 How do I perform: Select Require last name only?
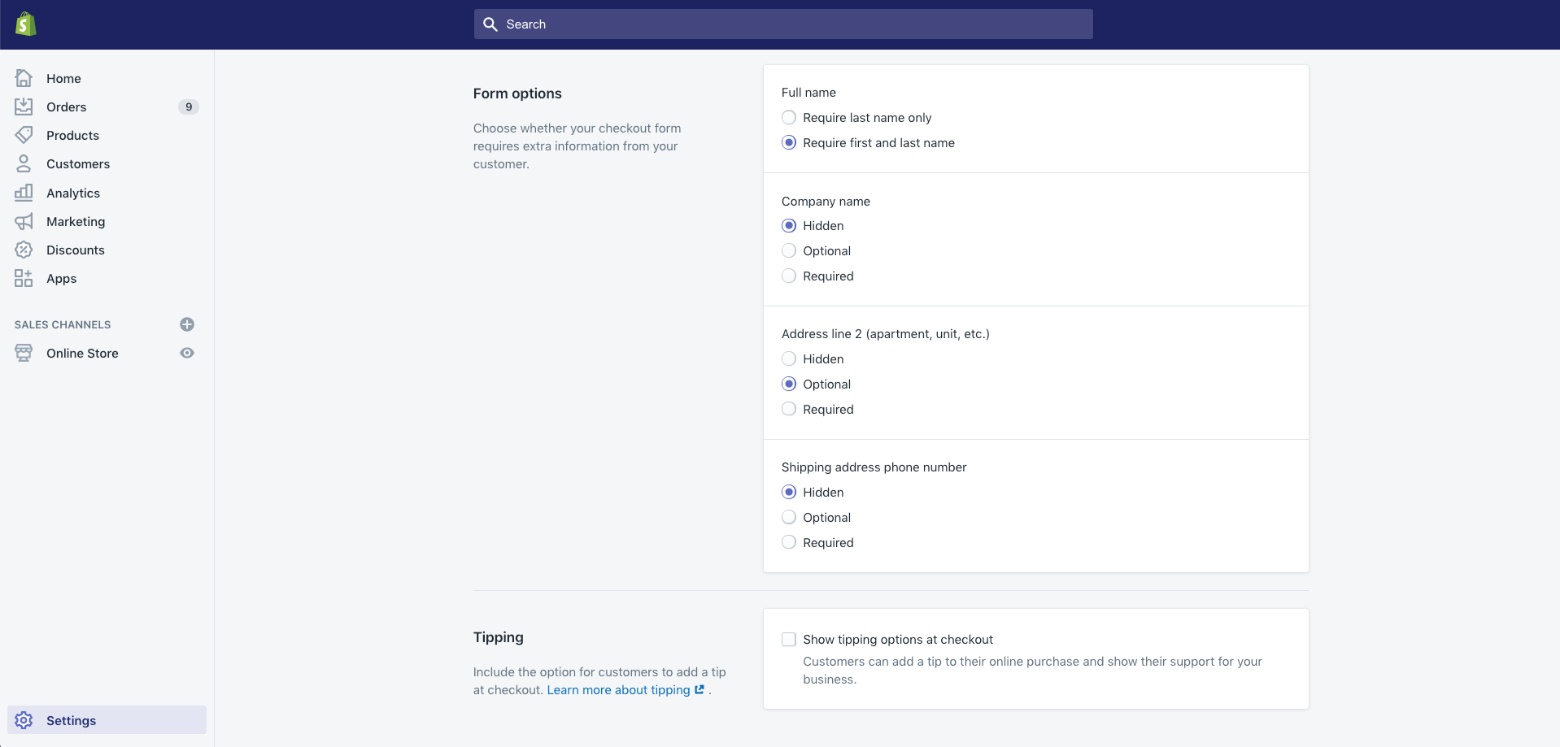[x=789, y=117]
